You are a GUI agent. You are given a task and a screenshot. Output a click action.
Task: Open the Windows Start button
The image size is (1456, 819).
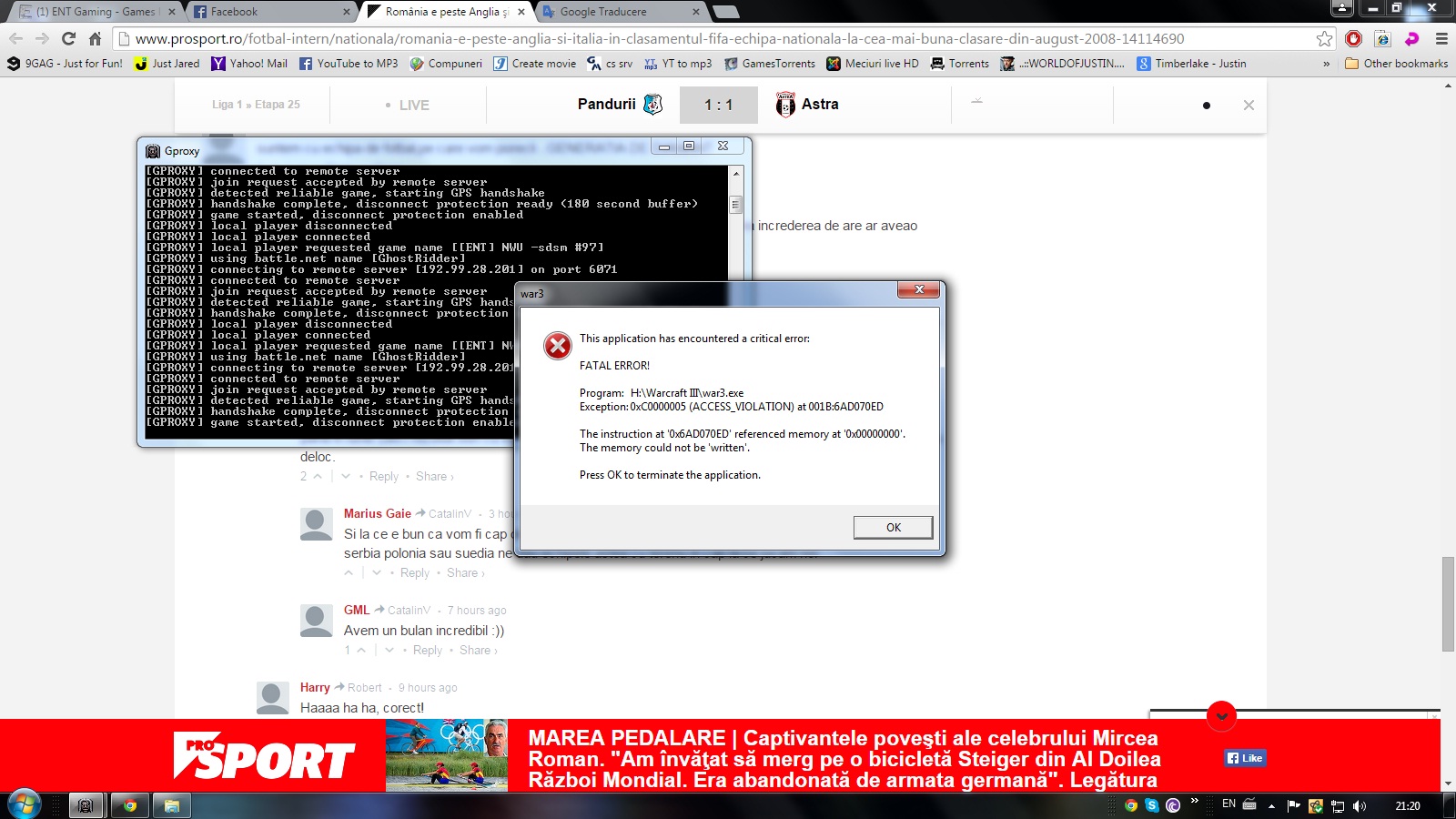(24, 805)
